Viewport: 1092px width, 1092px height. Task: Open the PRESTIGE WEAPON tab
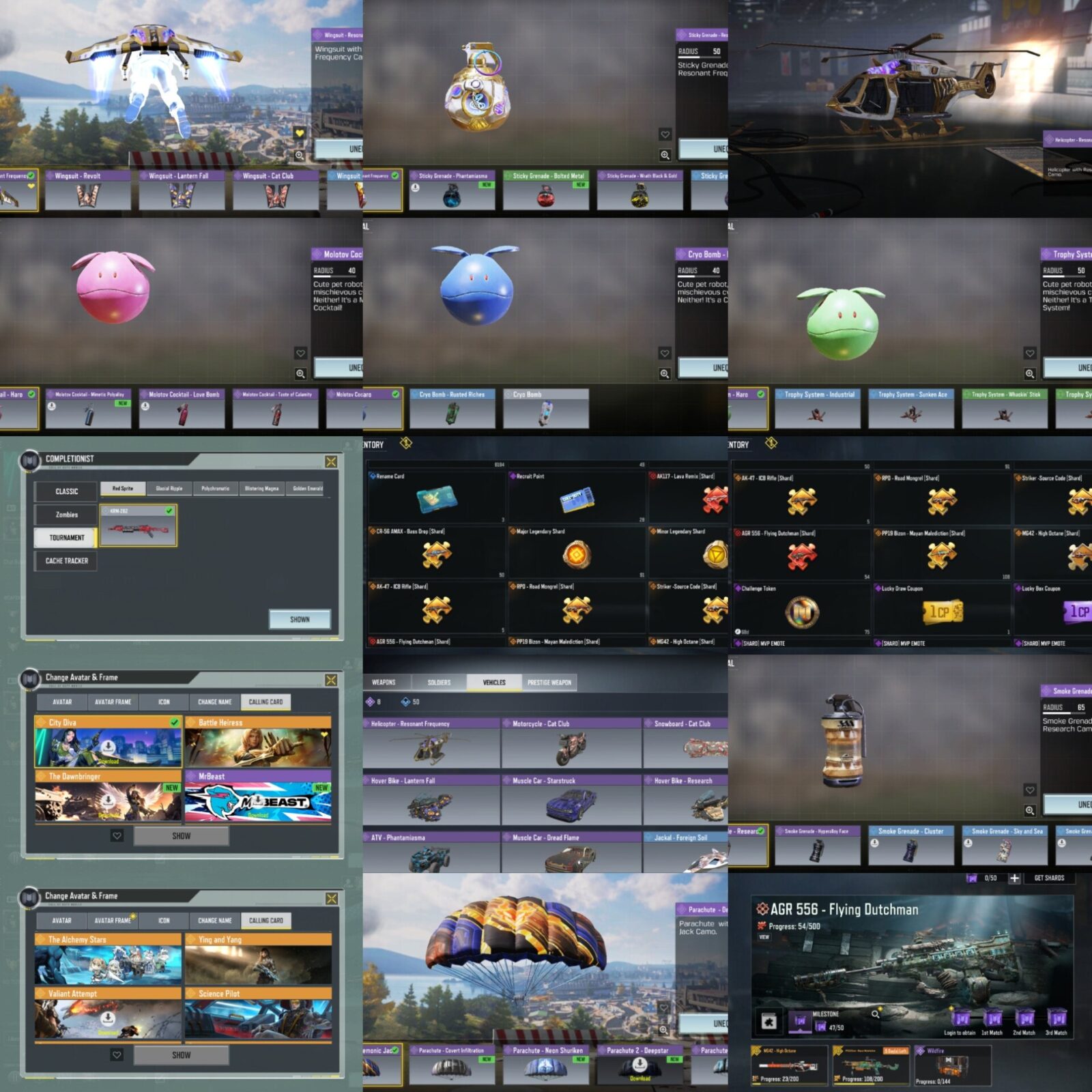(549, 682)
